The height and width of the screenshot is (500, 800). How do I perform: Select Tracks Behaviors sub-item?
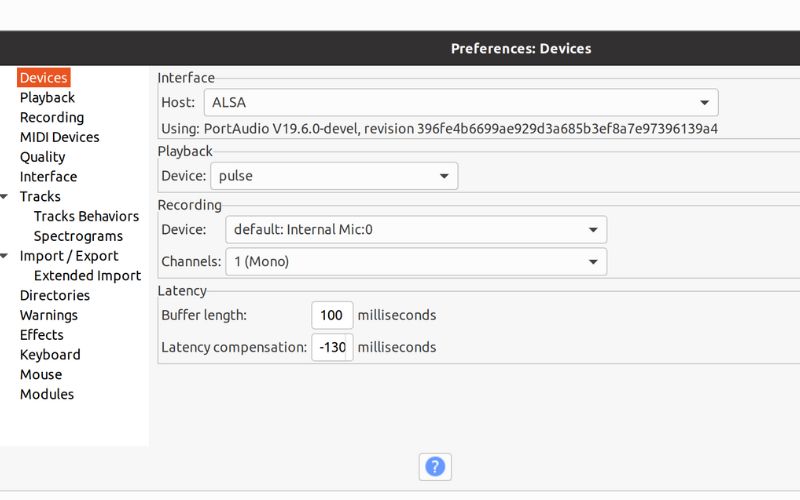(86, 216)
